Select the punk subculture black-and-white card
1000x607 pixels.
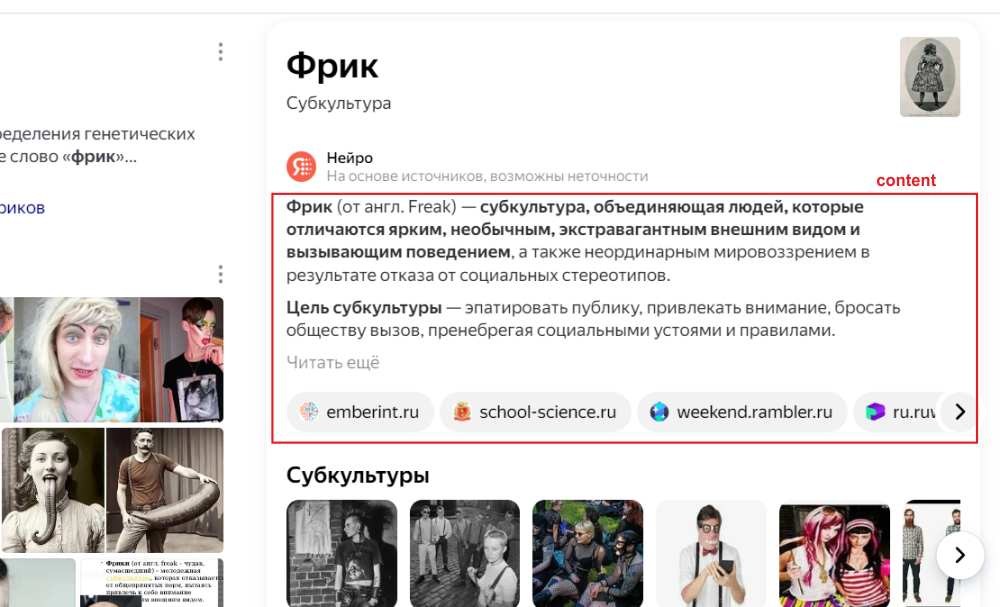(x=342, y=553)
